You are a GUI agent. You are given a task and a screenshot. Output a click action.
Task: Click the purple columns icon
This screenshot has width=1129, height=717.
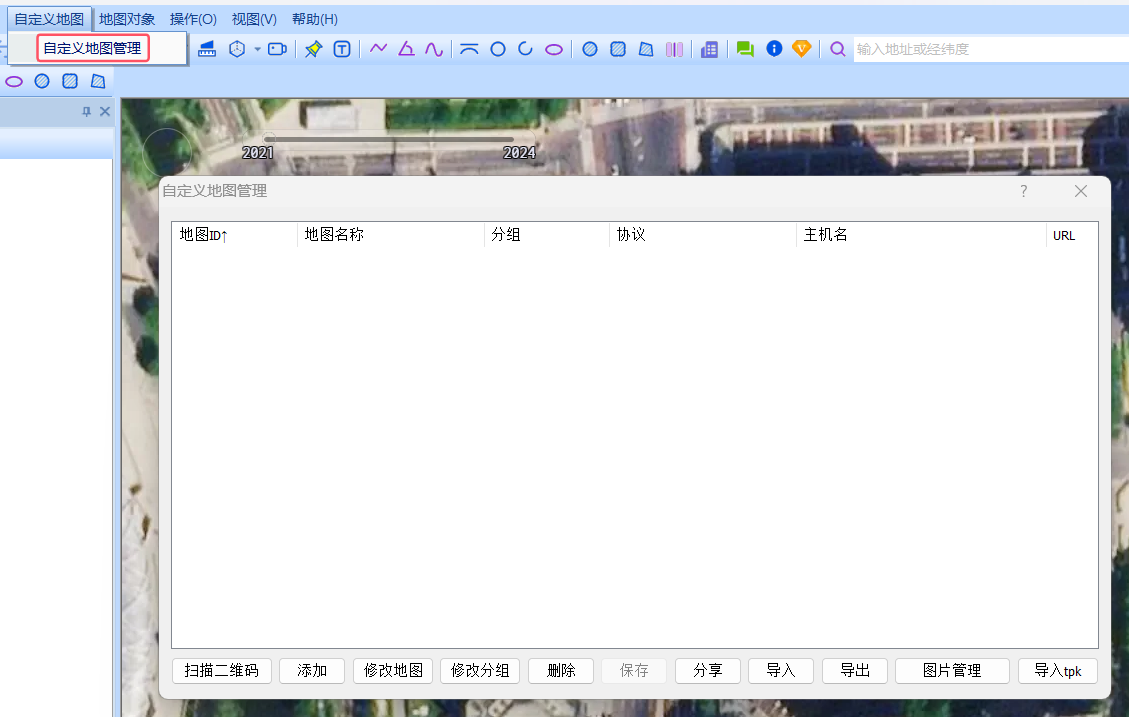tap(674, 49)
